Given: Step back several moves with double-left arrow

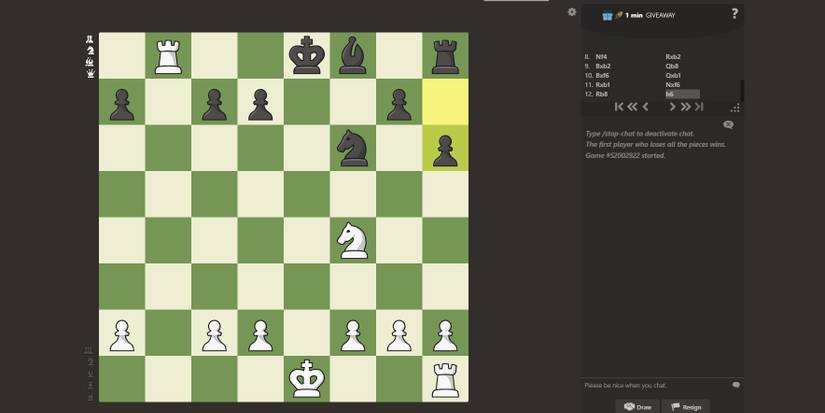Looking at the screenshot, I should 632,107.
